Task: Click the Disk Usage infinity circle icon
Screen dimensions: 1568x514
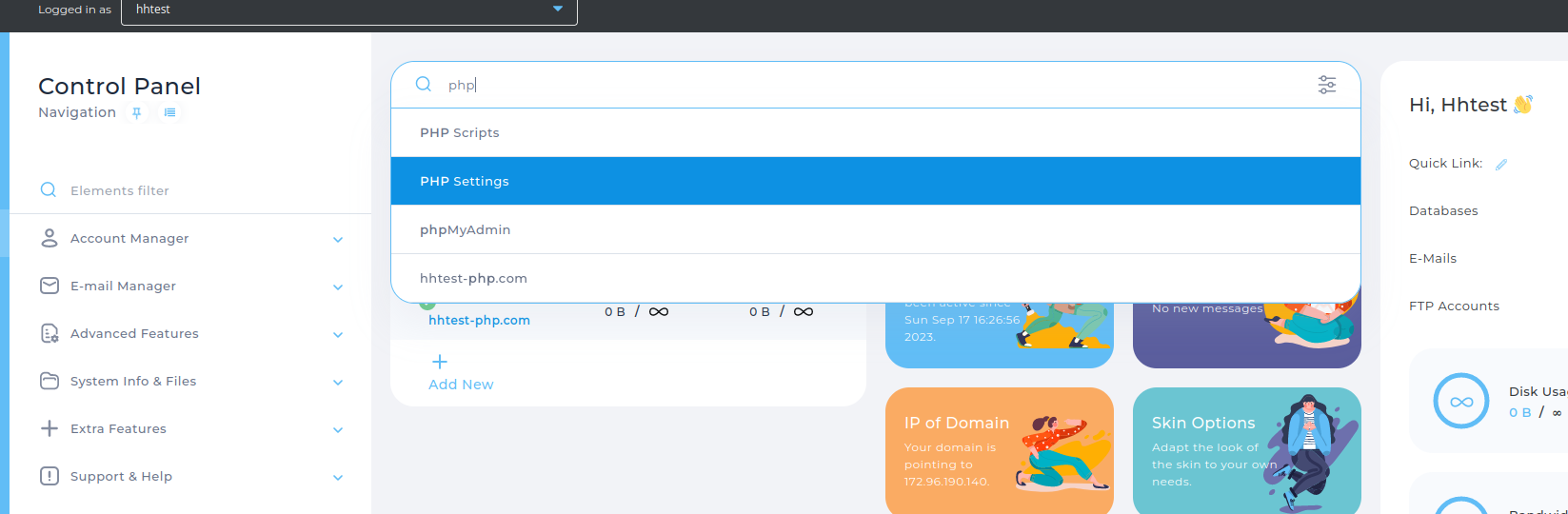Action: (1461, 402)
